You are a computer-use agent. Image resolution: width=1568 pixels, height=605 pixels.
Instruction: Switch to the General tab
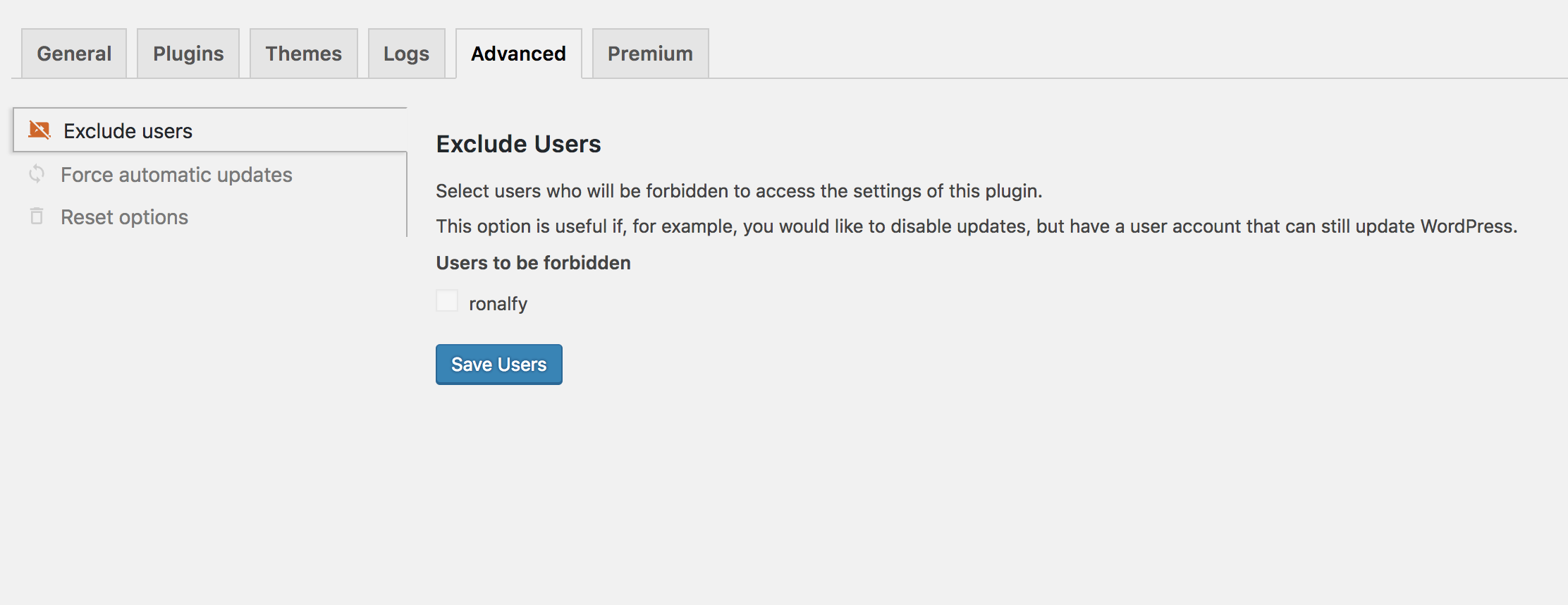[74, 54]
